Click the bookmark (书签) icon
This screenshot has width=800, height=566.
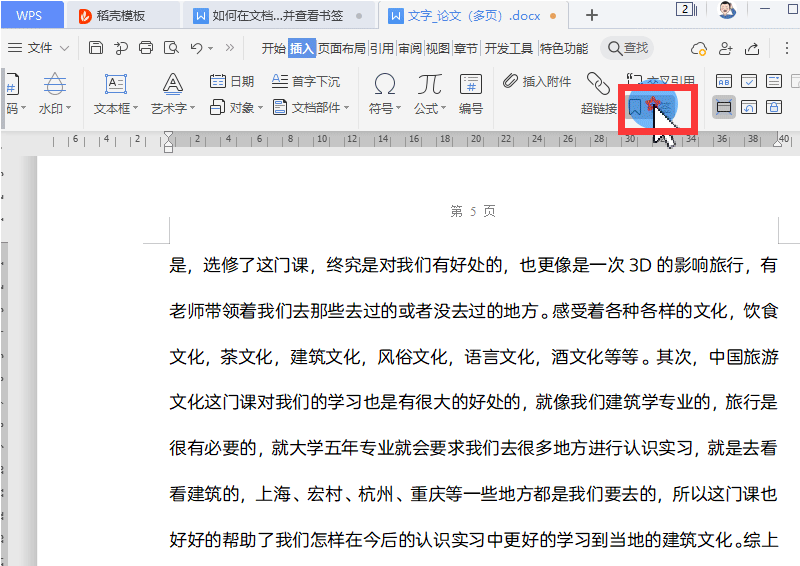(x=637, y=106)
